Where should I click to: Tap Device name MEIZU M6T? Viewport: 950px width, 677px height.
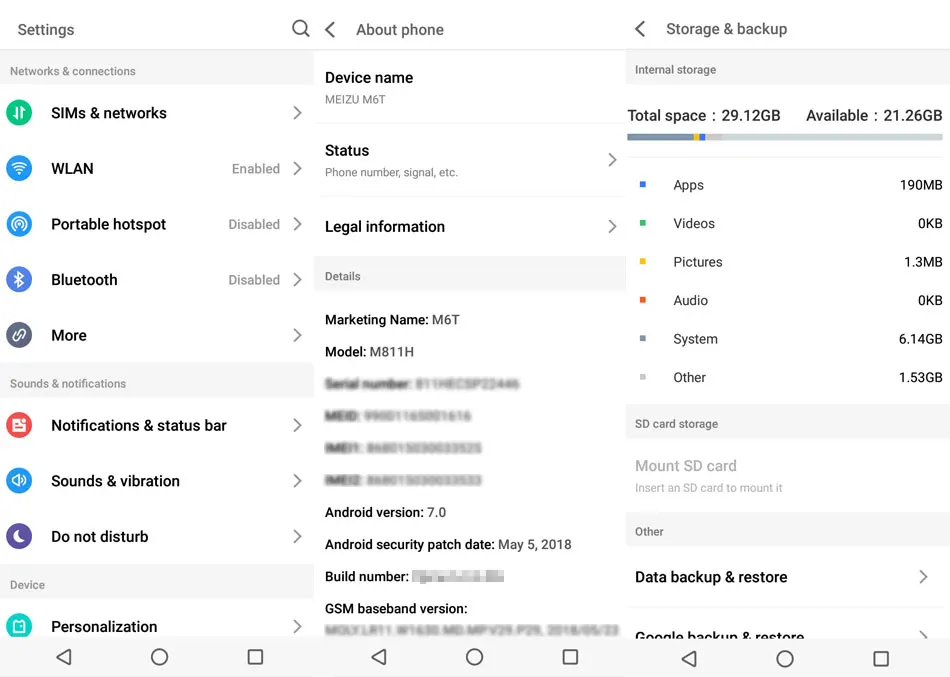[x=470, y=88]
